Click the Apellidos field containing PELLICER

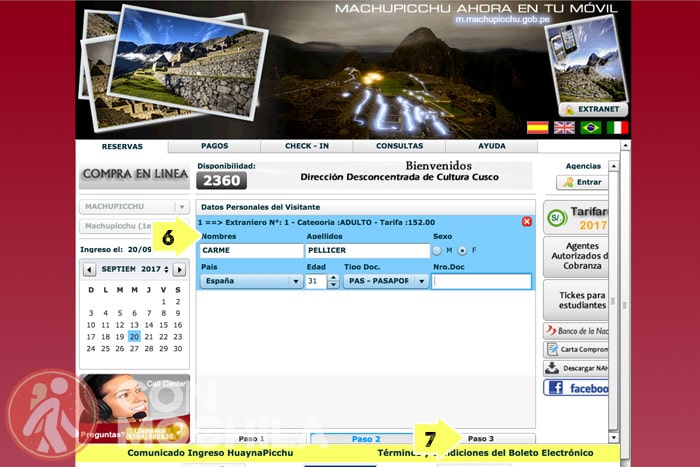click(x=367, y=250)
